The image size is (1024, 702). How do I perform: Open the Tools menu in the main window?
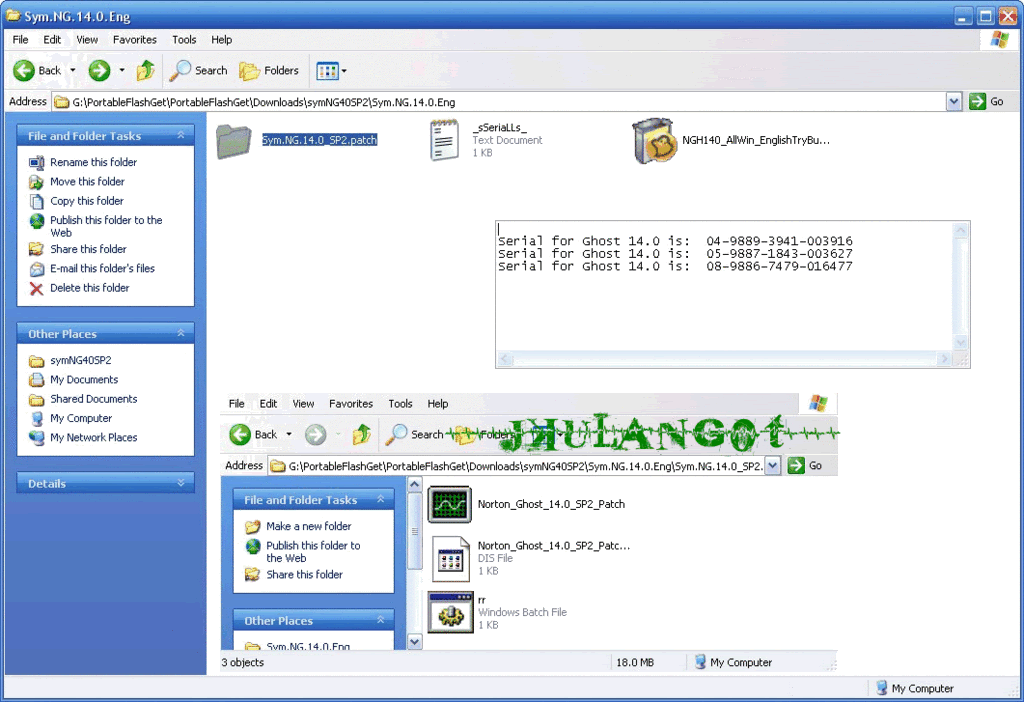point(184,40)
